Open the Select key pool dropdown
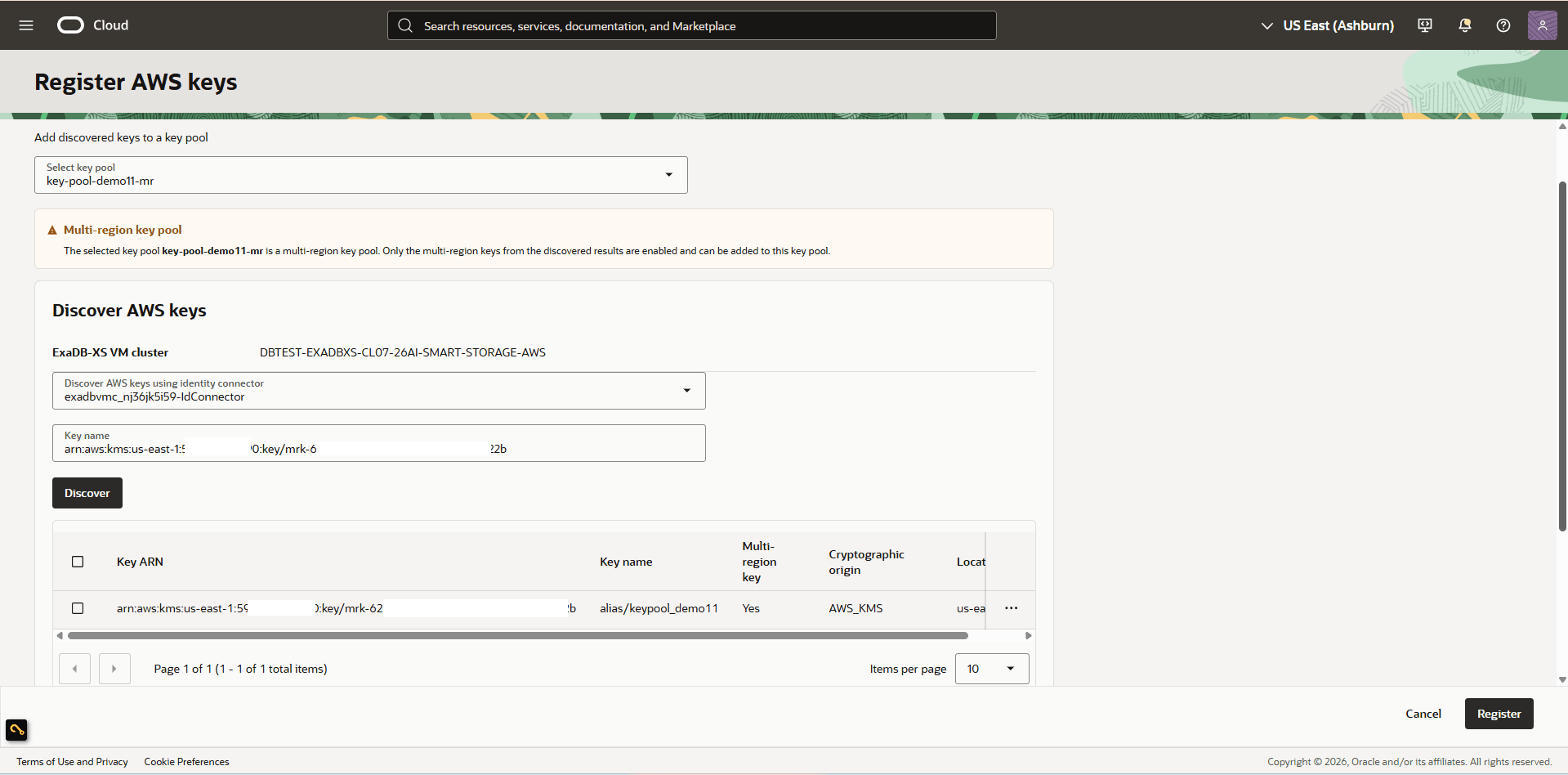Screen dimensions: 1568x775 (361, 175)
